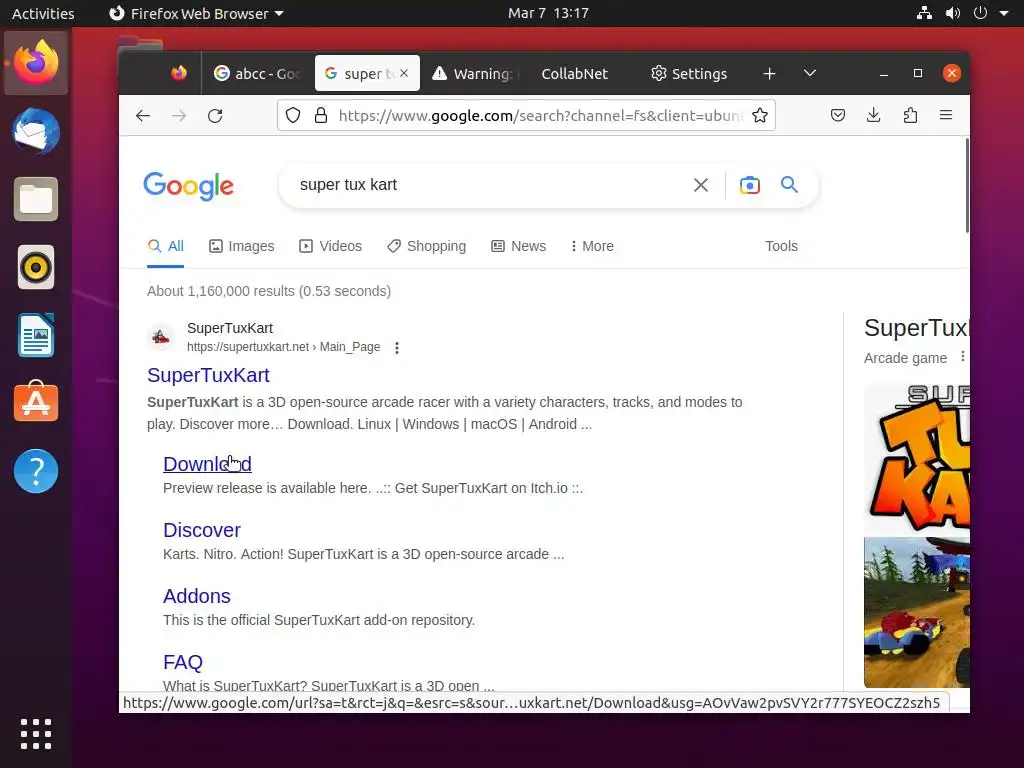Launch Firefox from the dock
This screenshot has height=768, width=1024.
click(x=36, y=63)
